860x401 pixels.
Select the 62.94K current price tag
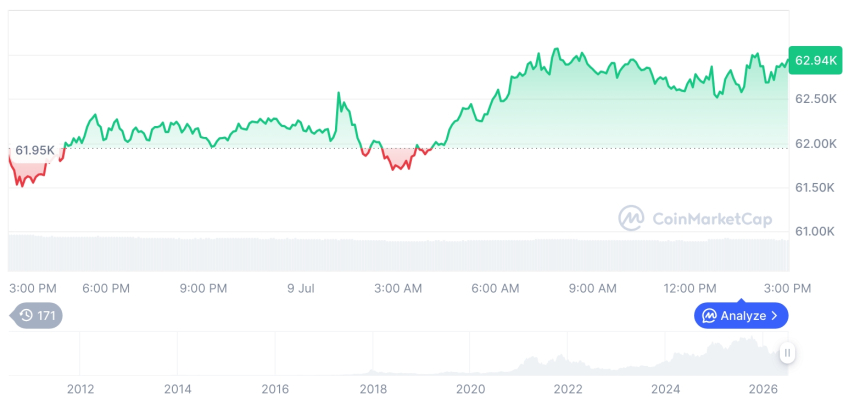tap(816, 60)
